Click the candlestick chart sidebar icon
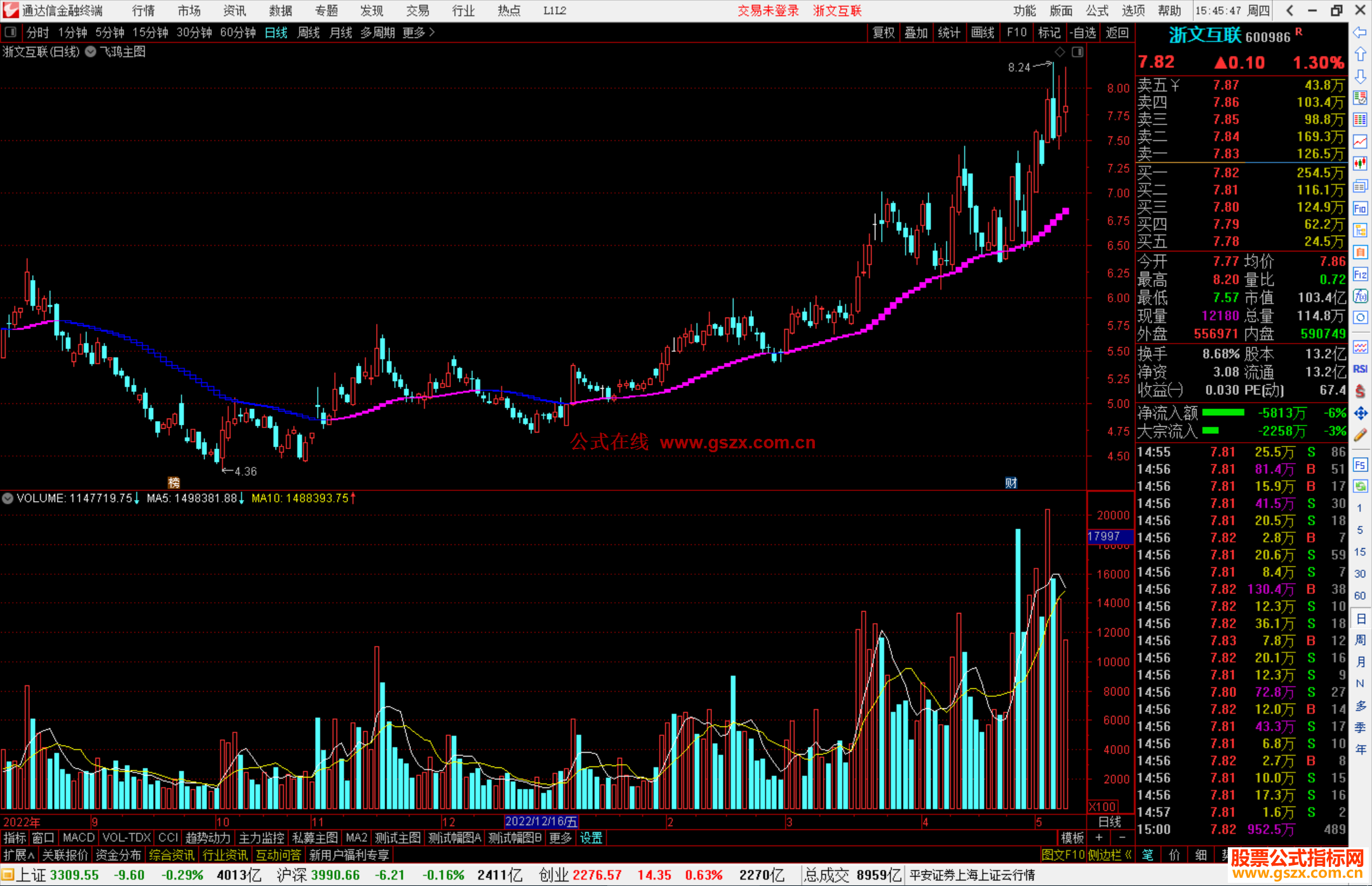The width and height of the screenshot is (1372, 886). pyautogui.click(x=1360, y=164)
